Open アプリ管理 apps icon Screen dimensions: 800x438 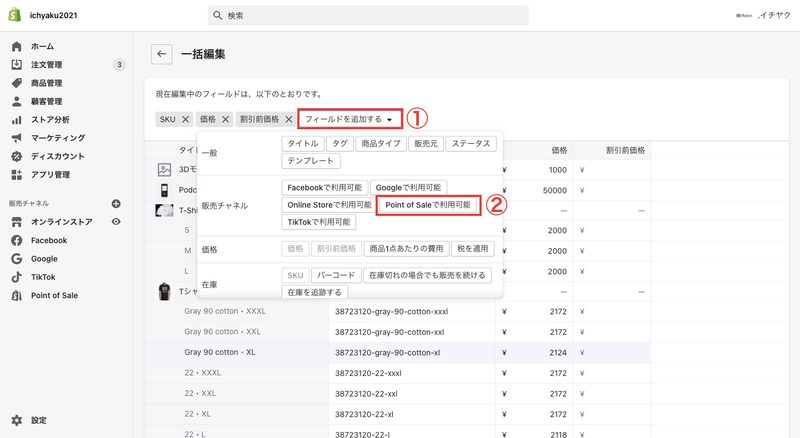point(17,175)
